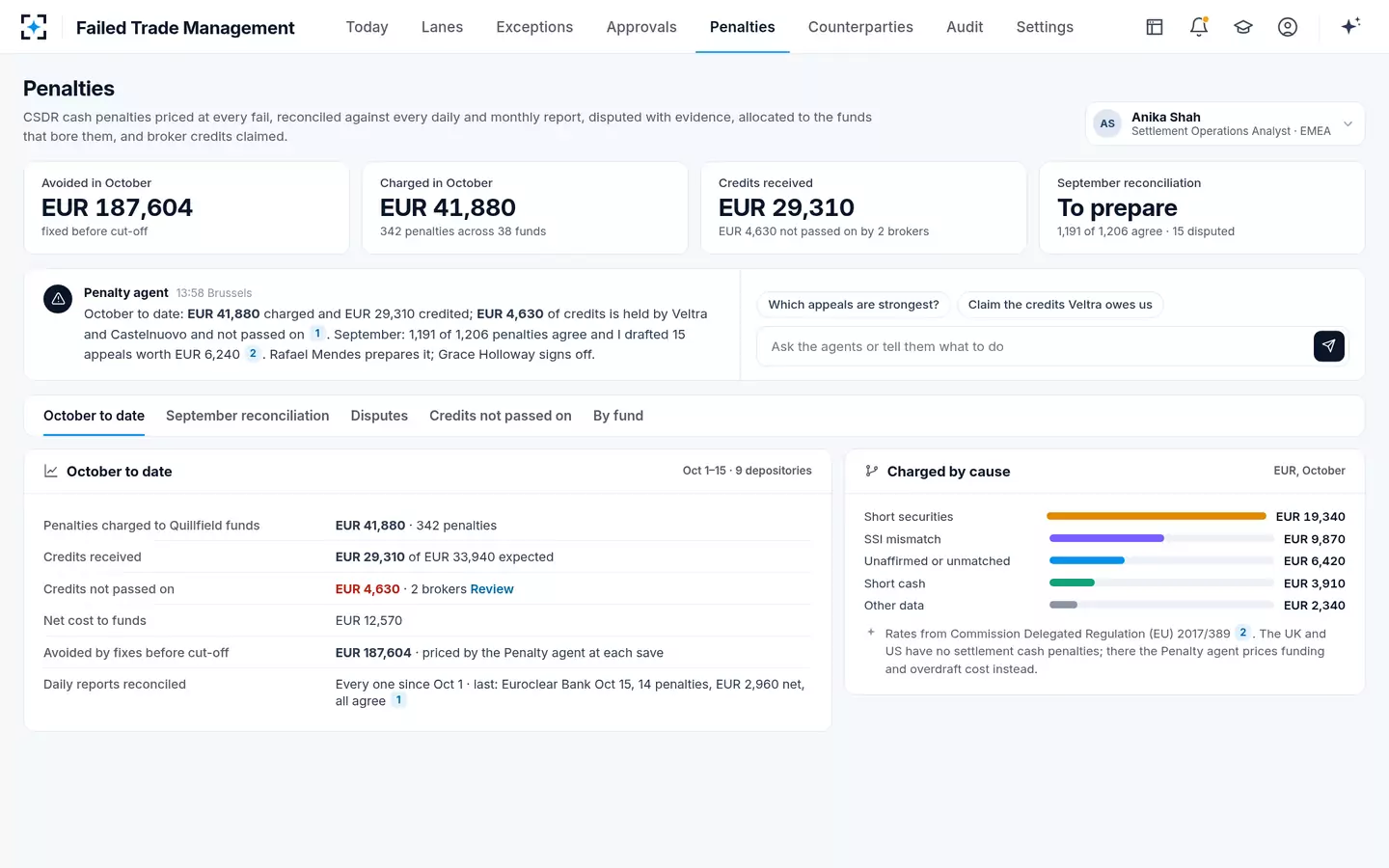The image size is (1389, 868).
Task: Click the Failed Trade Management logo
Action: (x=34, y=27)
